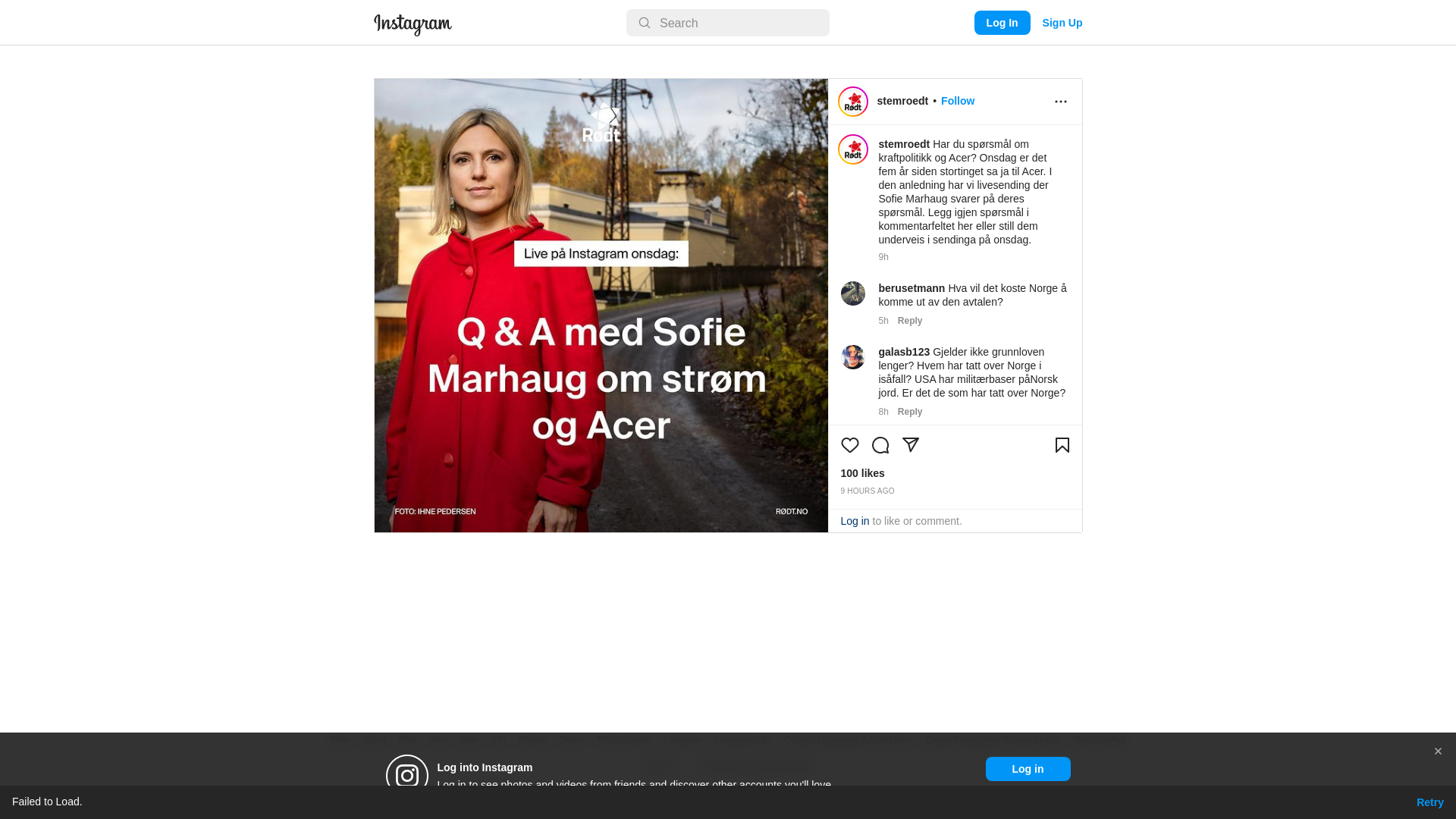Follow the stemroedt account
The width and height of the screenshot is (1456, 819).
958,101
